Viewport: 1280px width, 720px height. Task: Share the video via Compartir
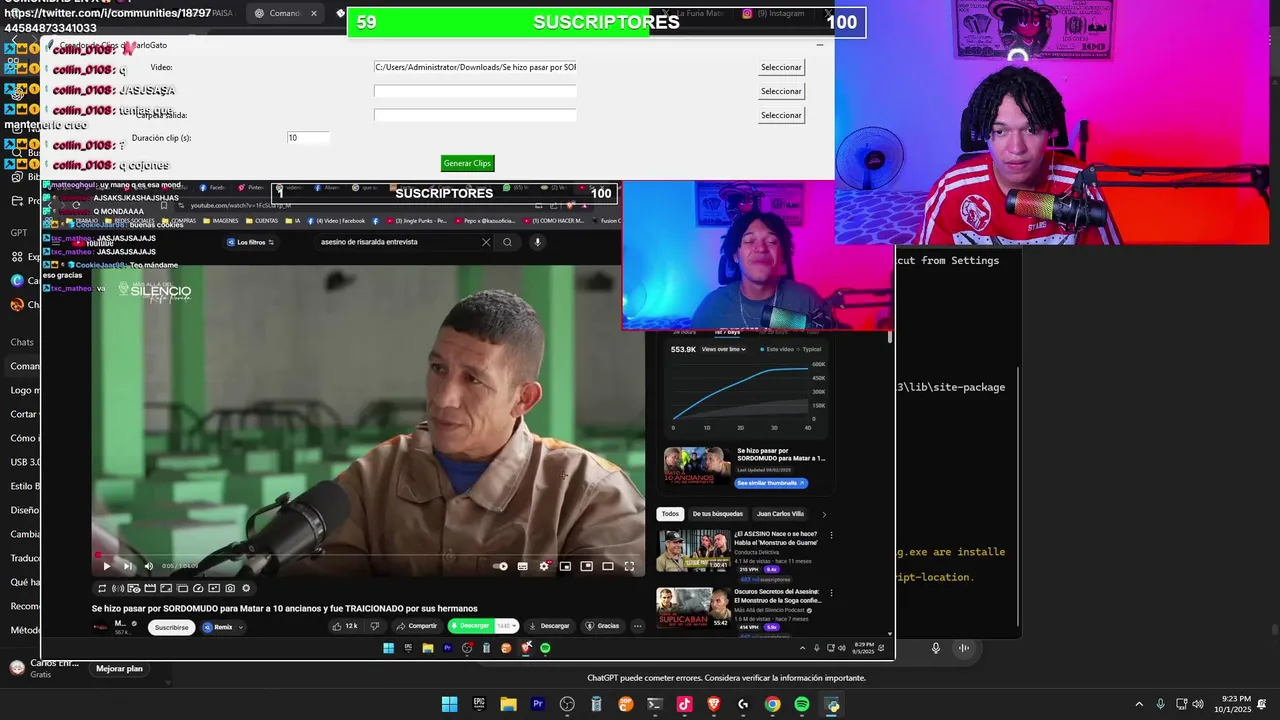[x=416, y=626]
